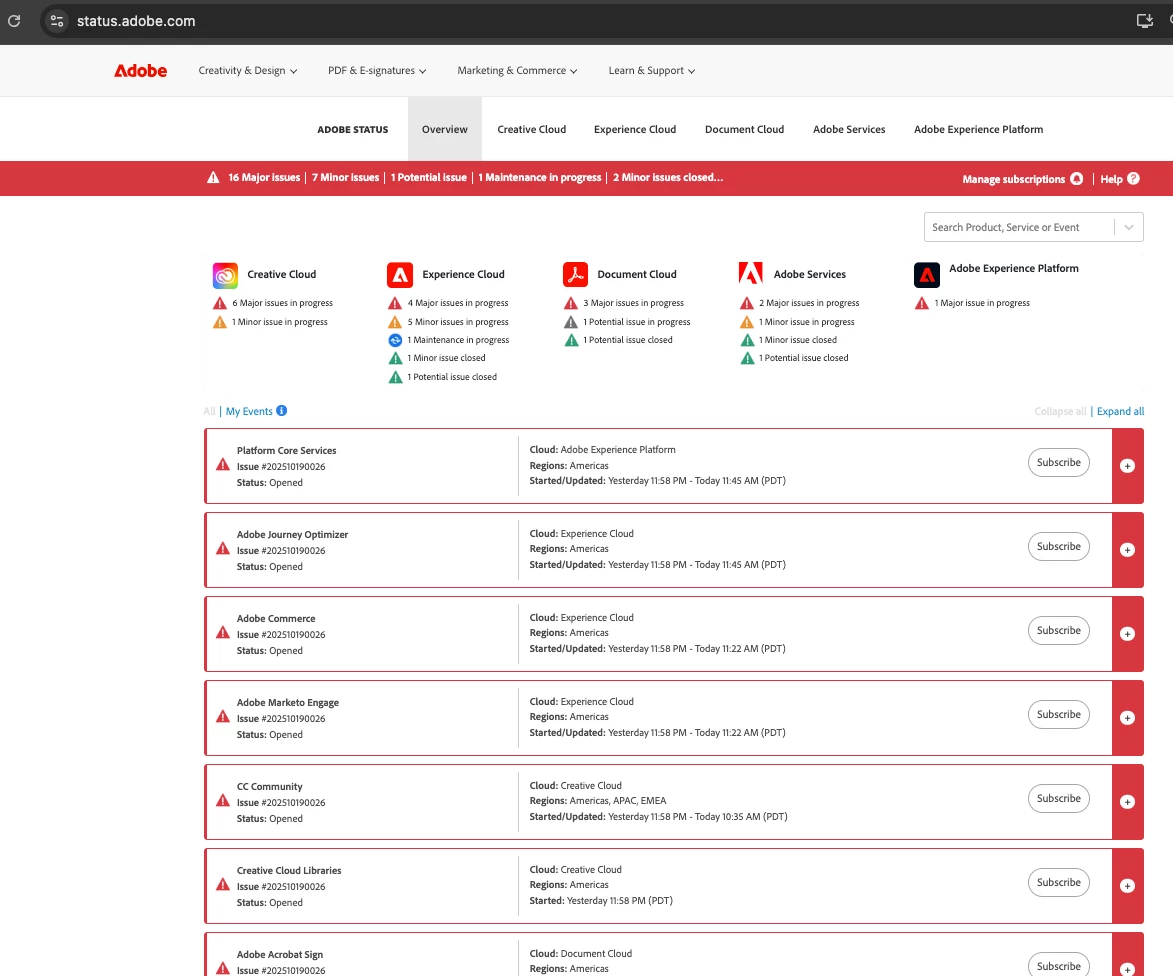Subscribe to CC Community issue

1059,799
